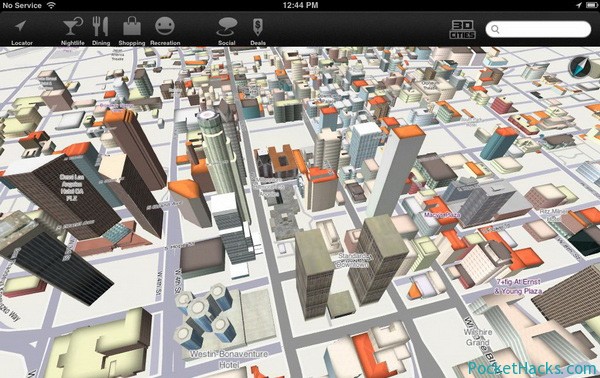Click the map search field
This screenshot has width=600, height=378.
click(538, 29)
